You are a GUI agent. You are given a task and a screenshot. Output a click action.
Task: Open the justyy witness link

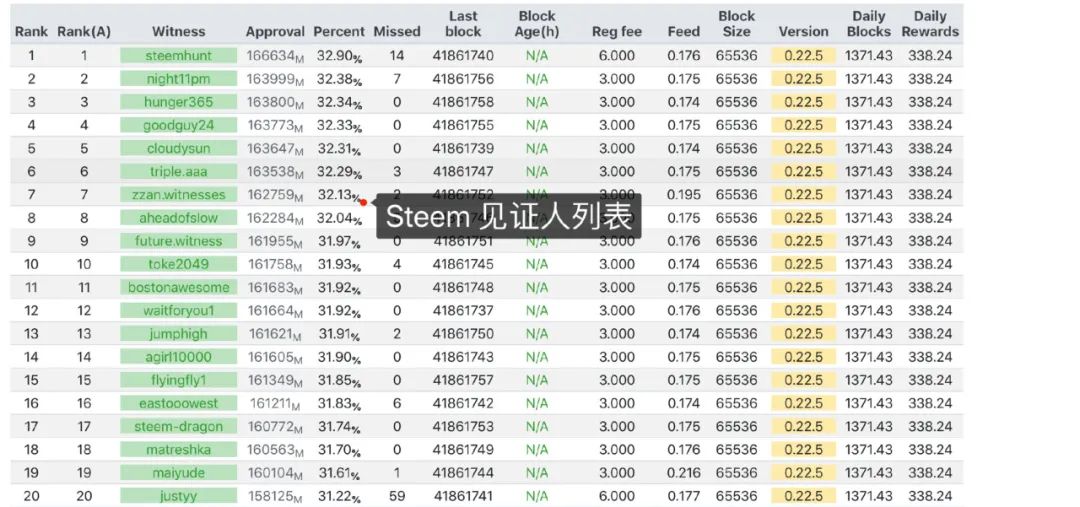[x=178, y=496]
